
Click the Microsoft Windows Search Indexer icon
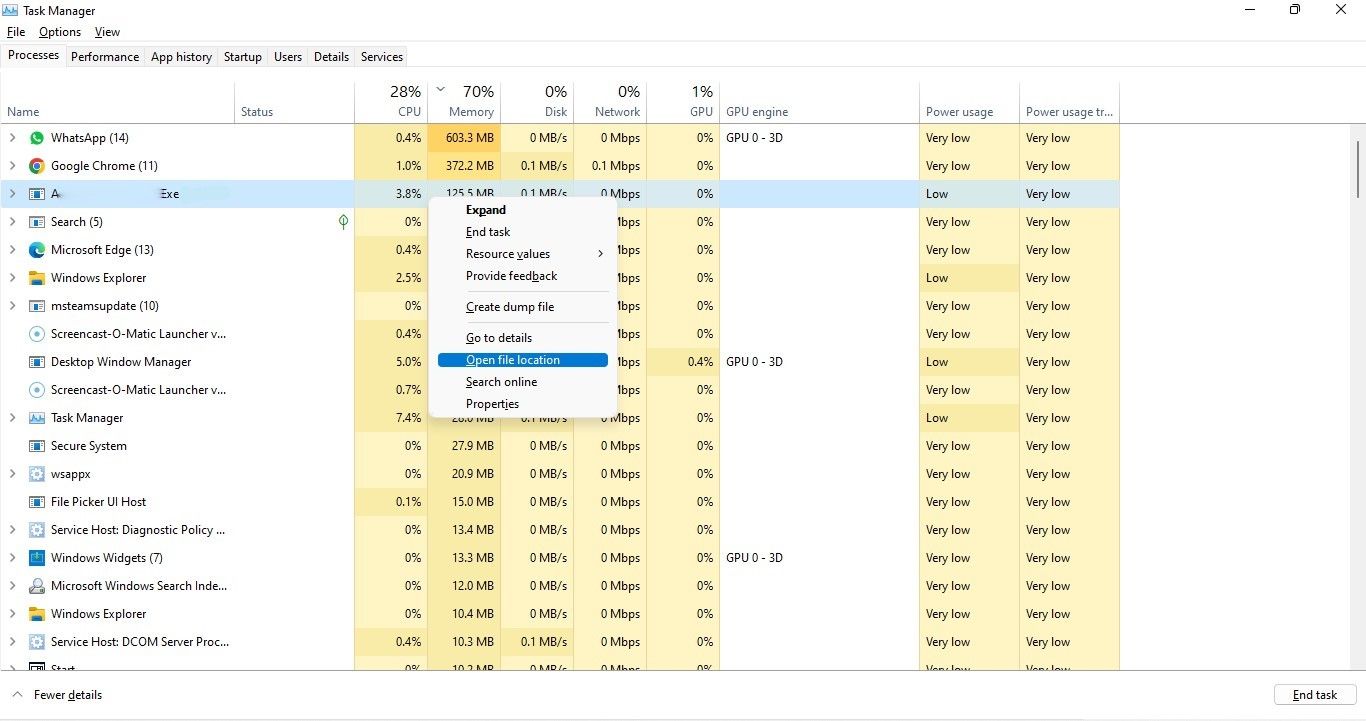click(37, 586)
